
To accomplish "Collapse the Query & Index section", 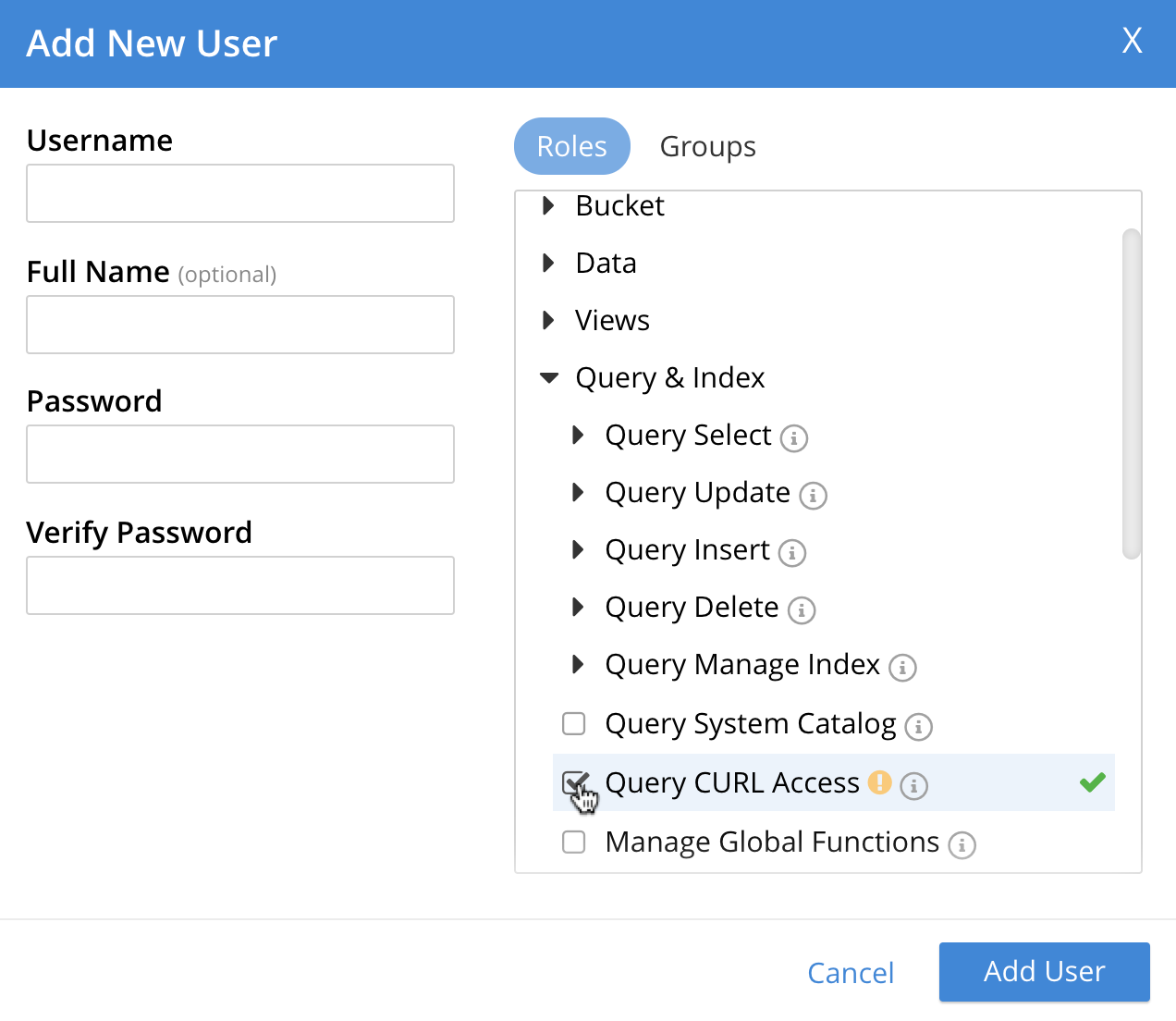I will (x=549, y=377).
